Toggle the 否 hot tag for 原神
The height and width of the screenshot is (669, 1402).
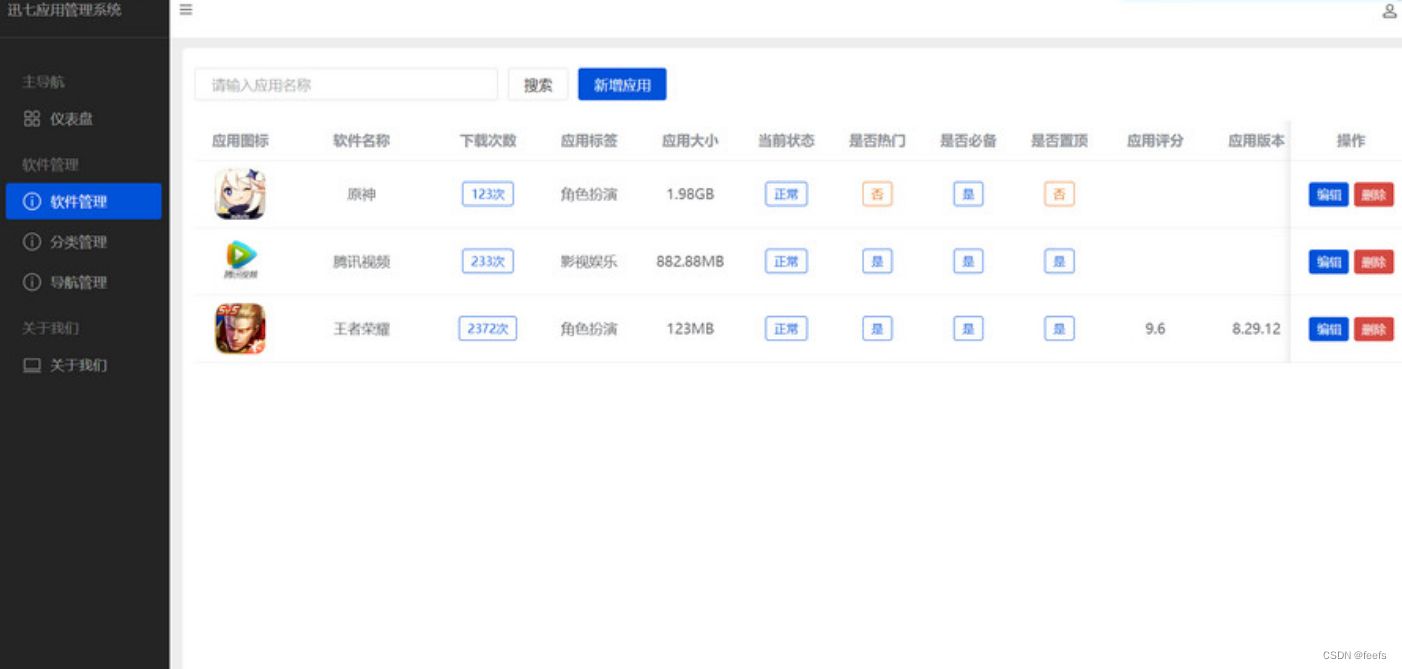[877, 194]
